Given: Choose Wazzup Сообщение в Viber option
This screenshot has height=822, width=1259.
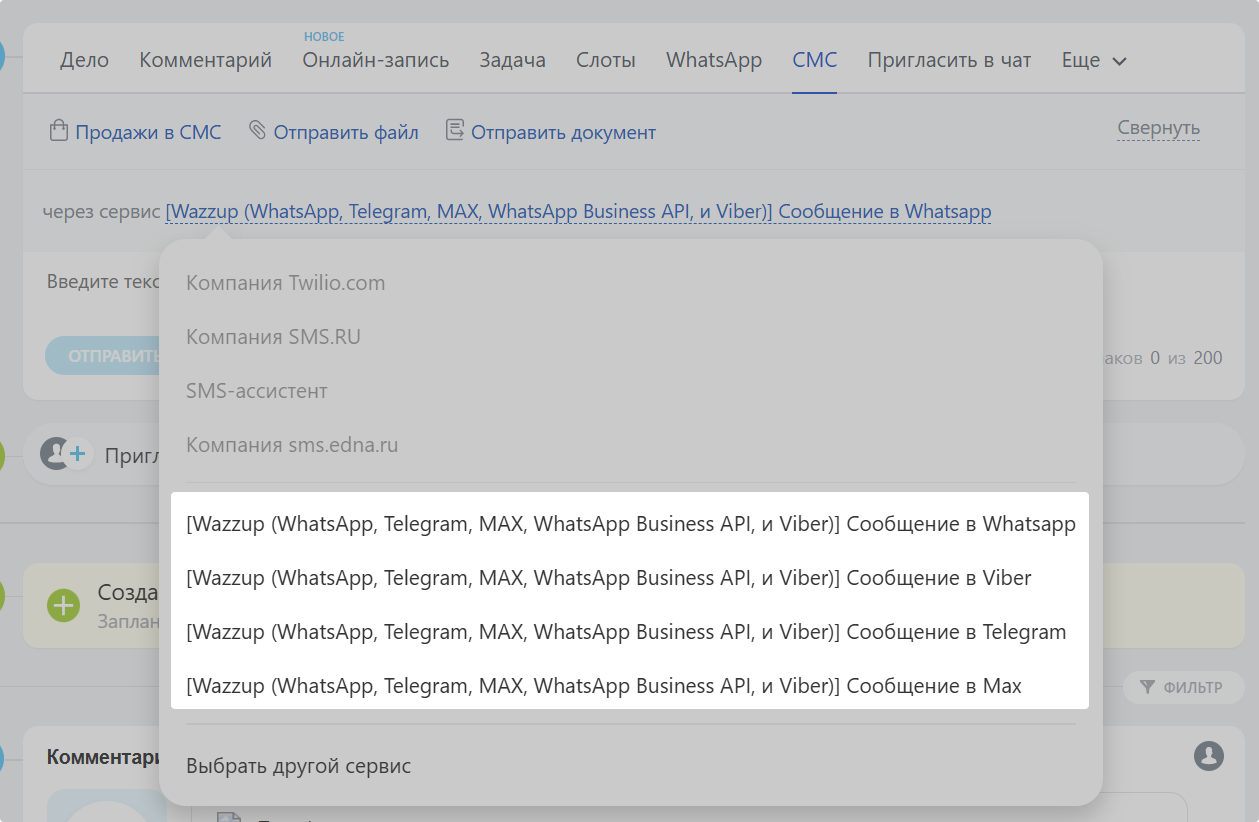Looking at the screenshot, I should pos(608,578).
